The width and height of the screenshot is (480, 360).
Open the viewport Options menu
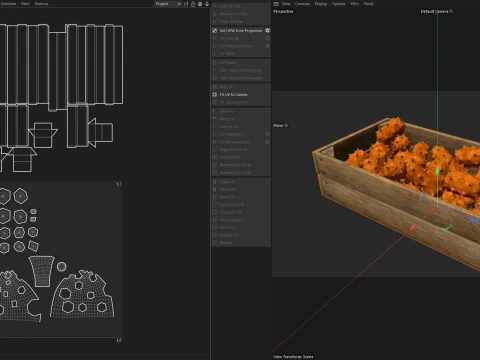339,4
